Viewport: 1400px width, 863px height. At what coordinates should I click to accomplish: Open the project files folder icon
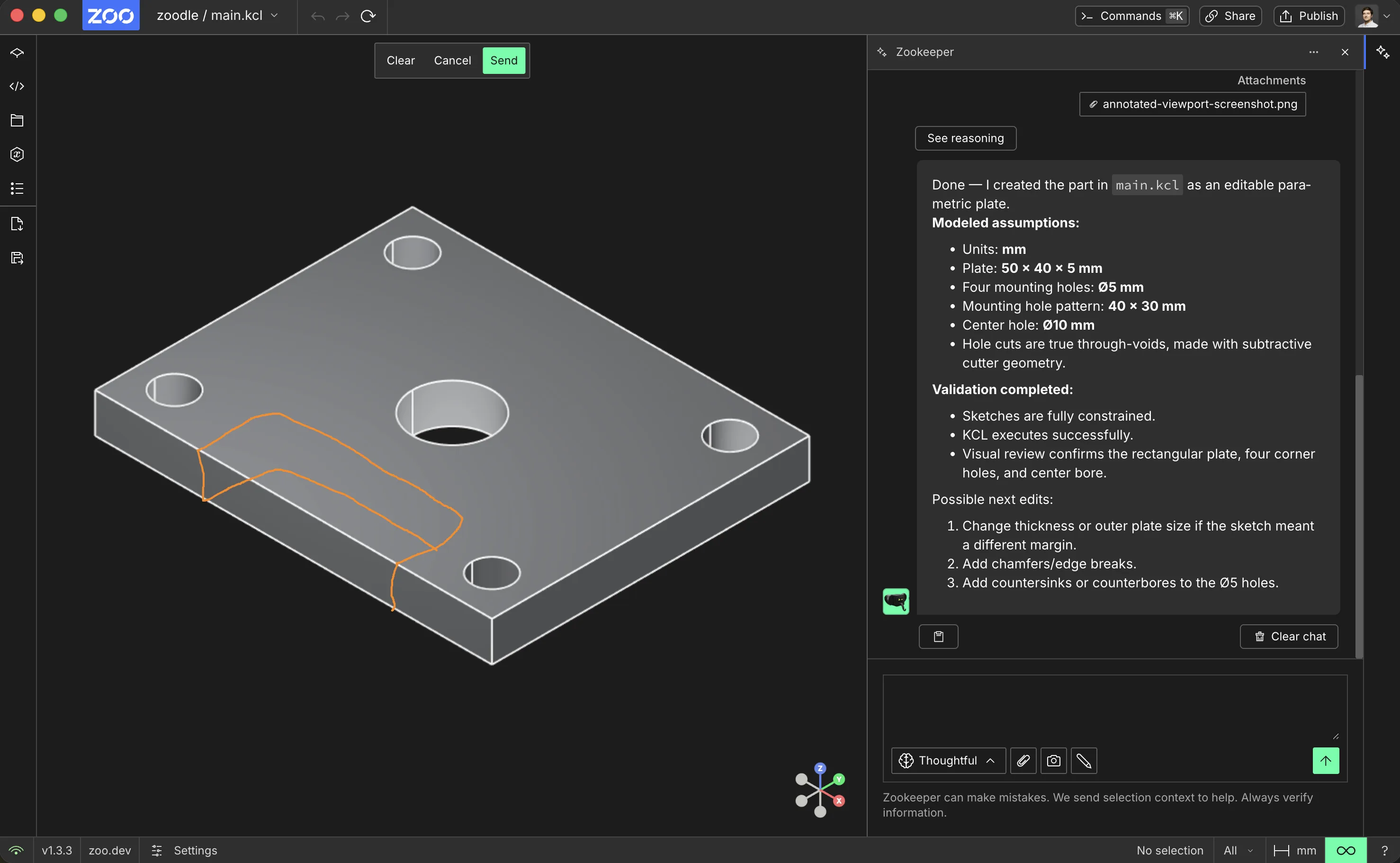[17, 120]
